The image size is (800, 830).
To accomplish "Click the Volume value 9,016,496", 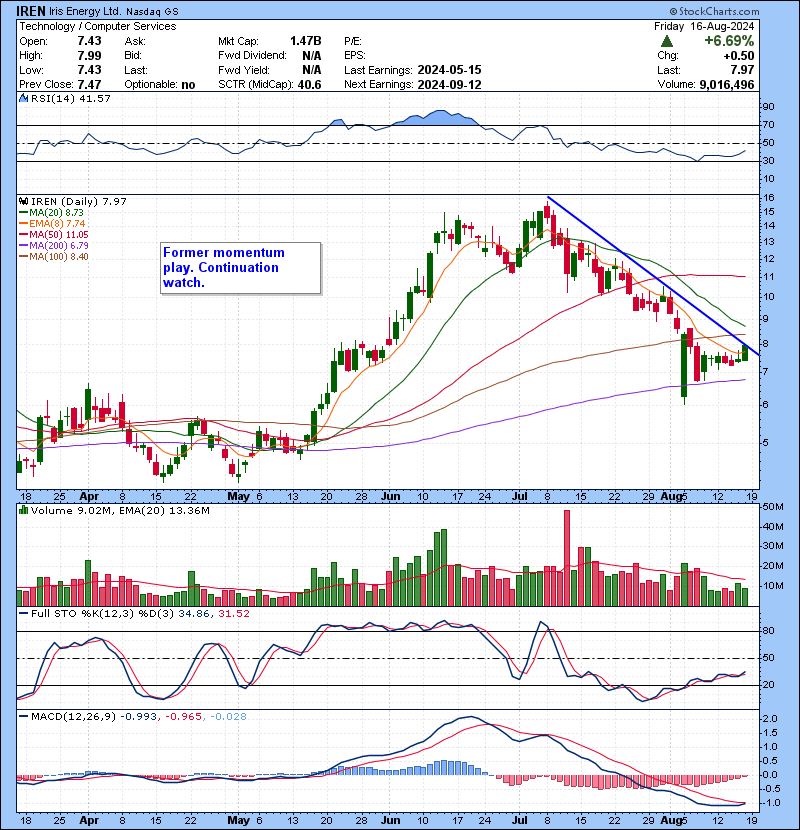I will click(x=727, y=84).
